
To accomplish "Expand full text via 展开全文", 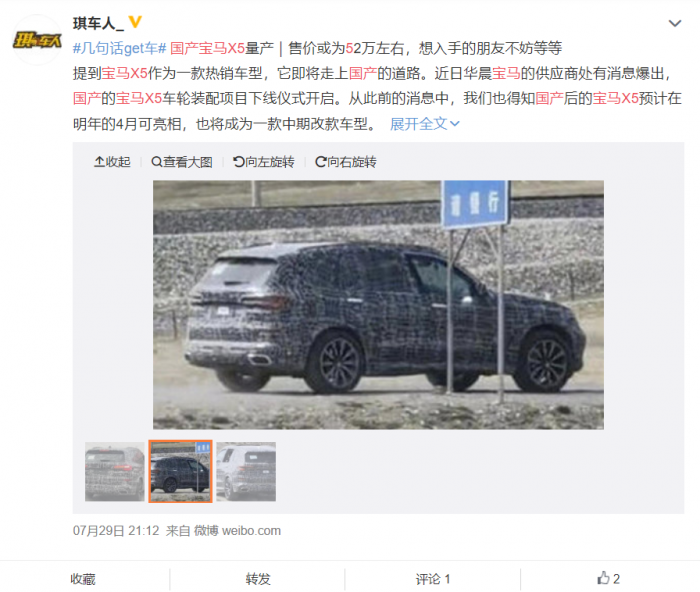I will click(424, 124).
